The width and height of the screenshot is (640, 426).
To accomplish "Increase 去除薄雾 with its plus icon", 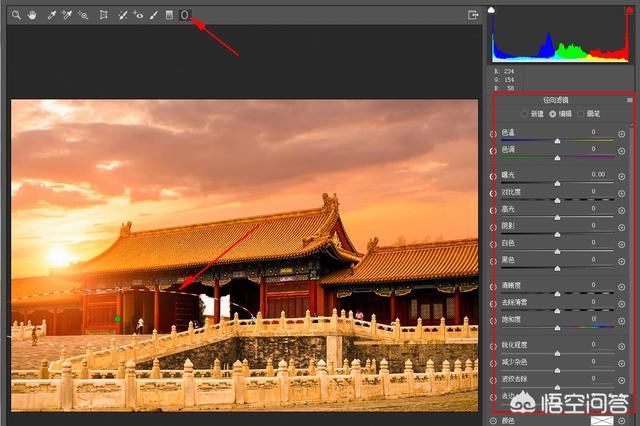I will tap(621, 304).
